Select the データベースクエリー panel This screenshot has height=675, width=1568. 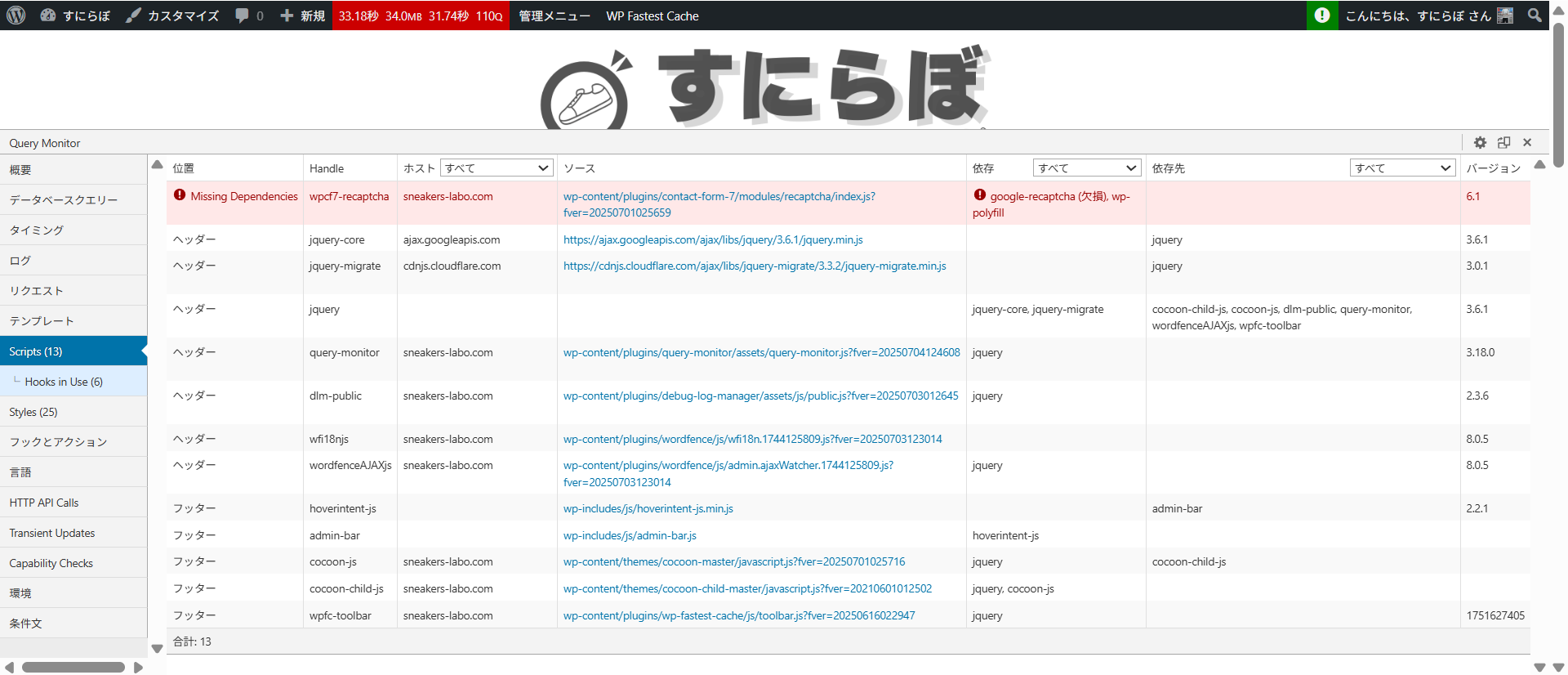click(73, 200)
